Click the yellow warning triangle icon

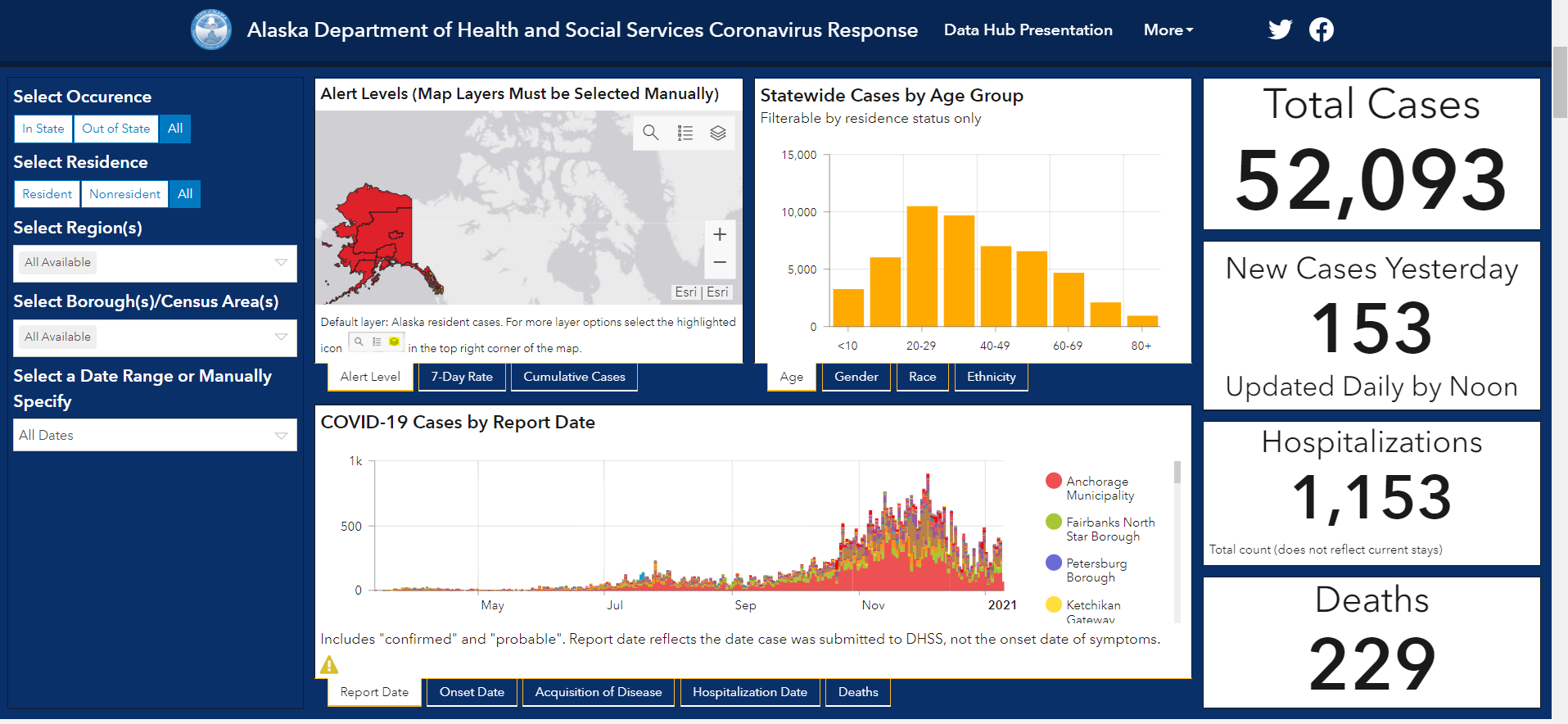tap(329, 664)
